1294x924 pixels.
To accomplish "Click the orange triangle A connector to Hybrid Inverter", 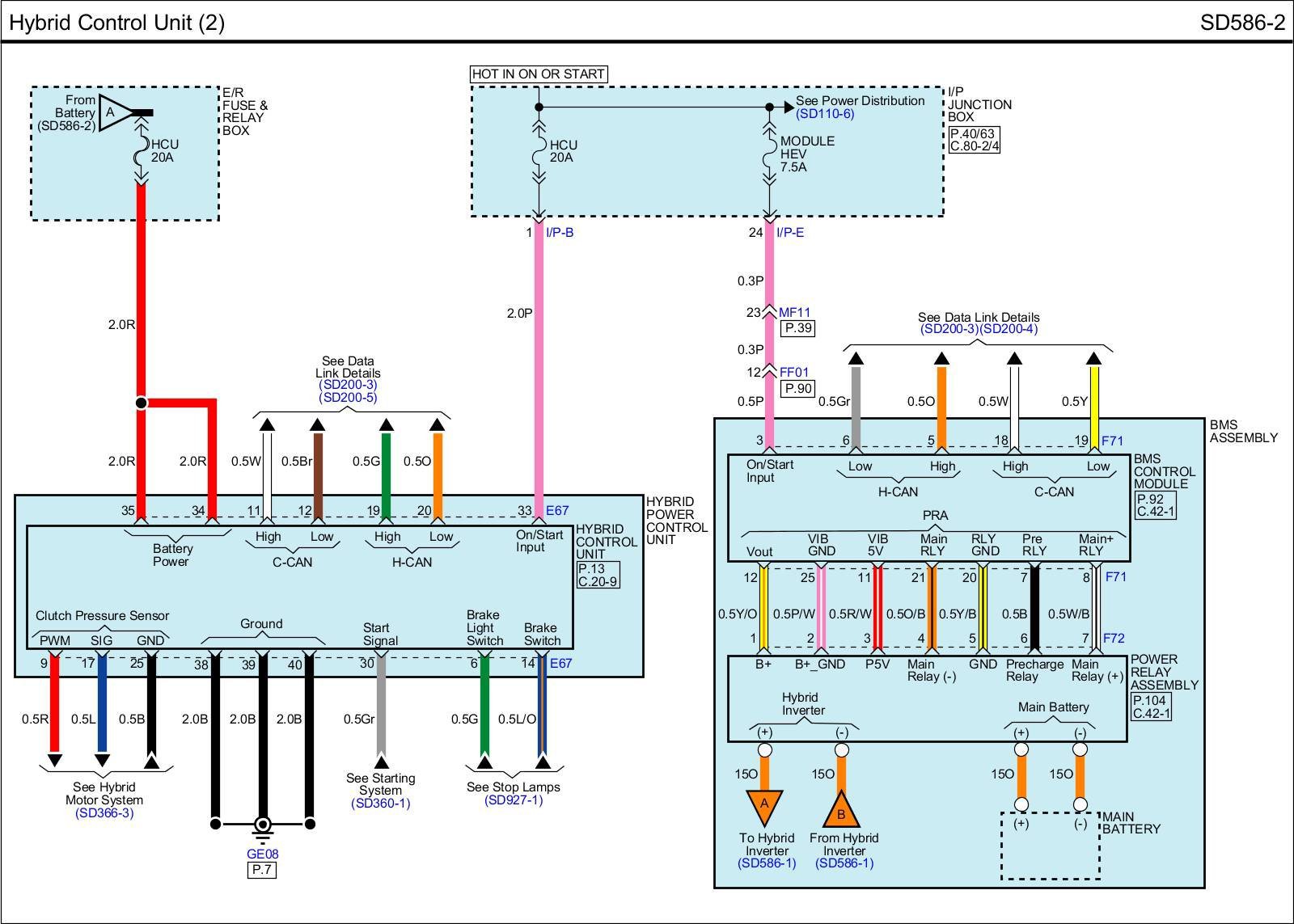I will [x=764, y=806].
